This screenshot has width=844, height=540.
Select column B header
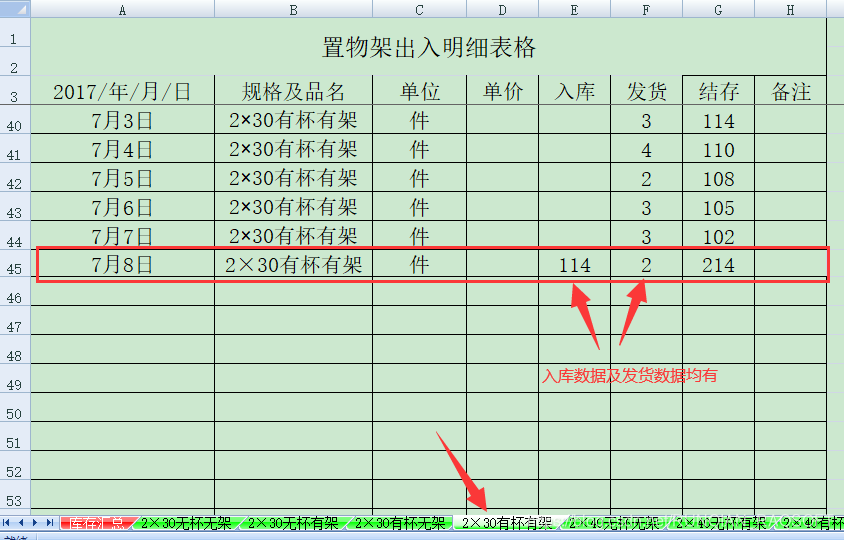coord(293,9)
